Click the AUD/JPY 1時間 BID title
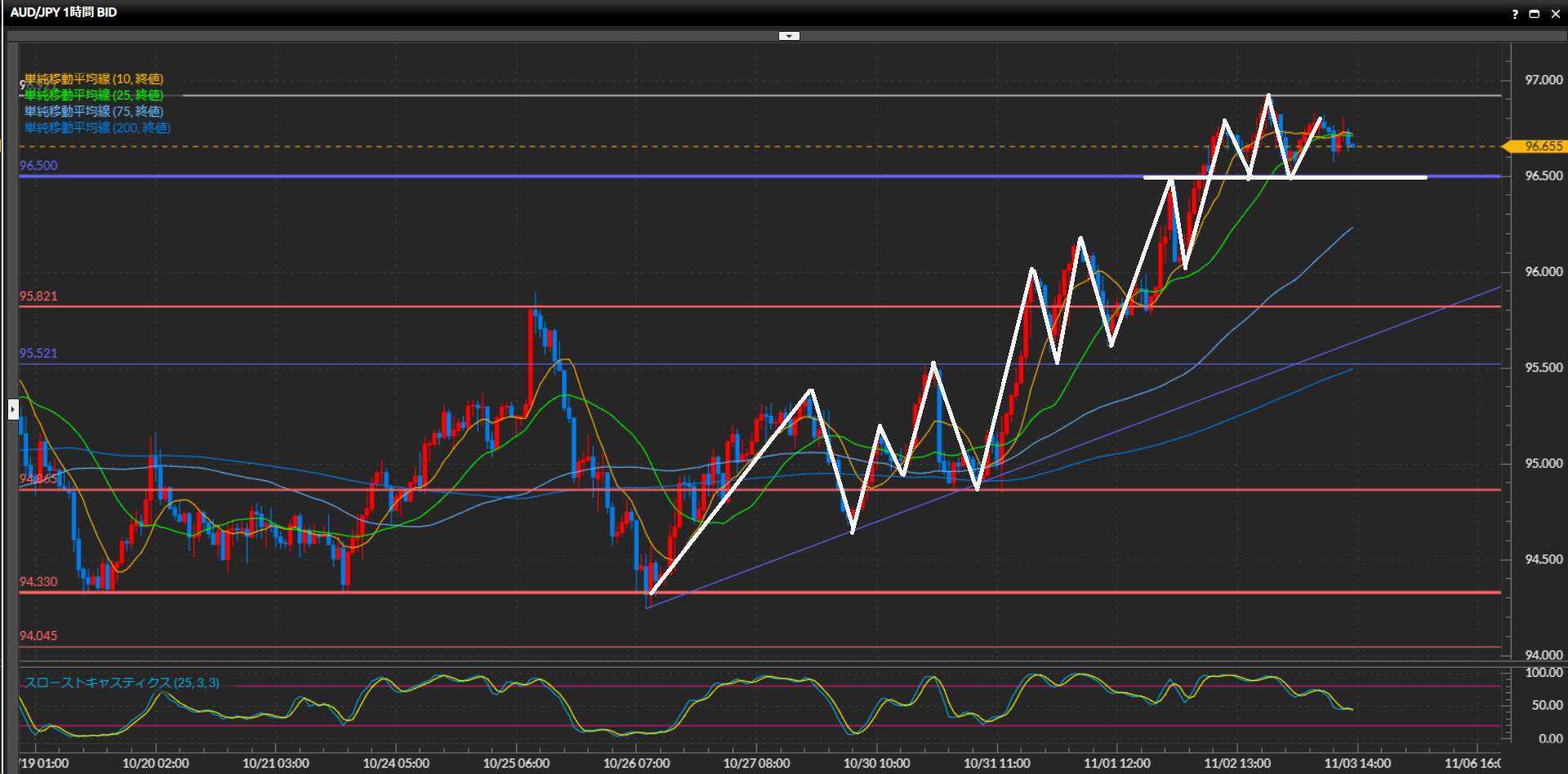Screen dimensions: 1568x774 [x=64, y=12]
